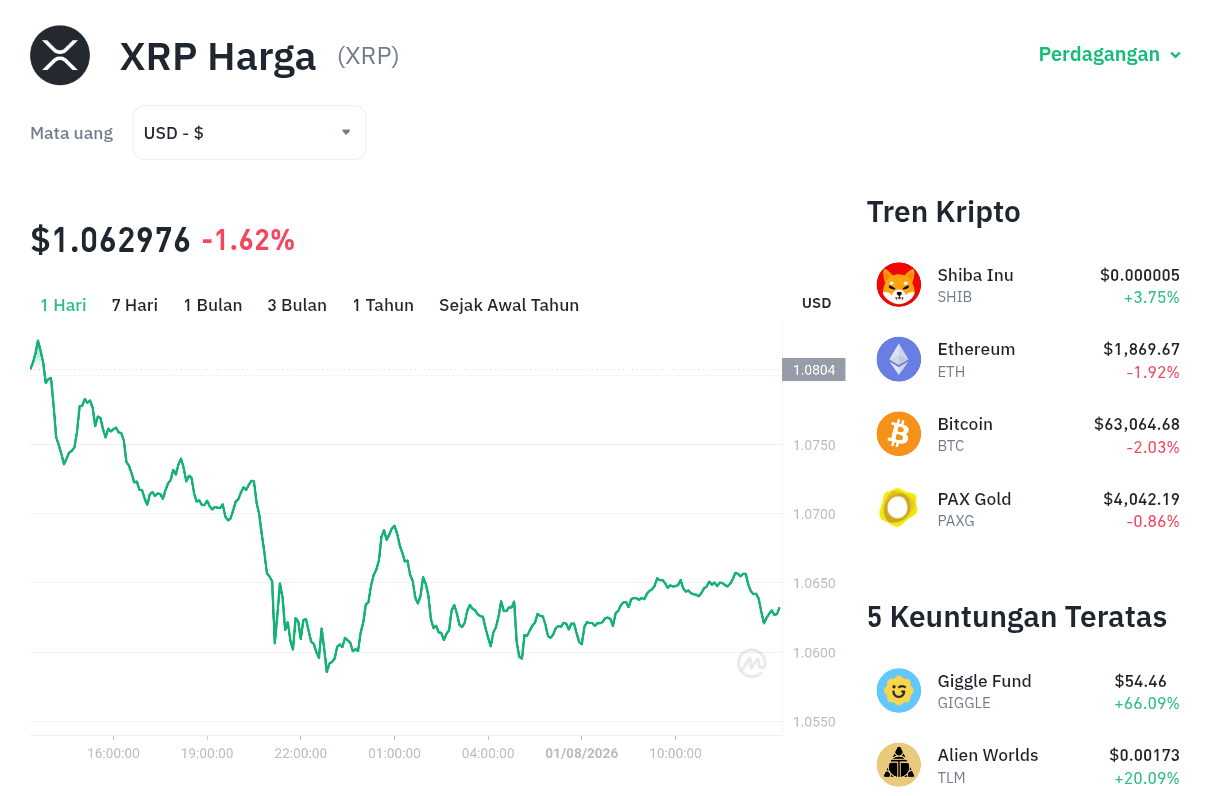
Task: Choose the 3 Bulan time range
Action: [x=297, y=305]
